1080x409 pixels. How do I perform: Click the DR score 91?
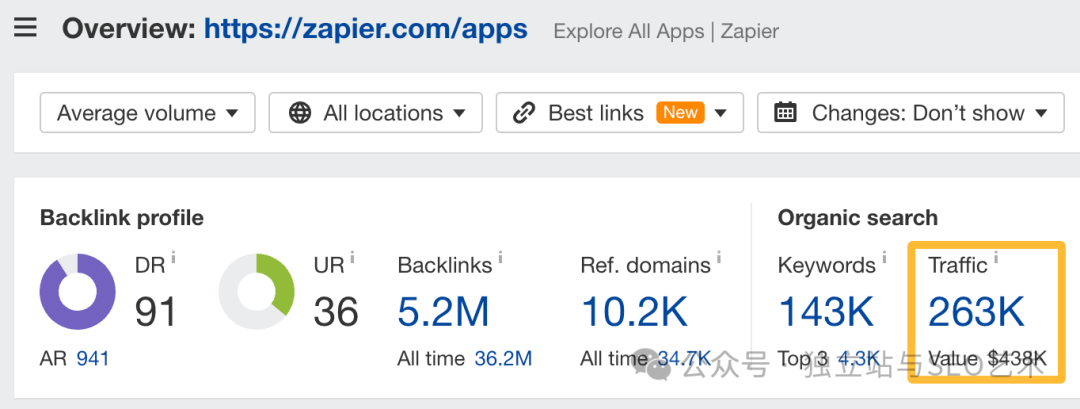click(156, 312)
